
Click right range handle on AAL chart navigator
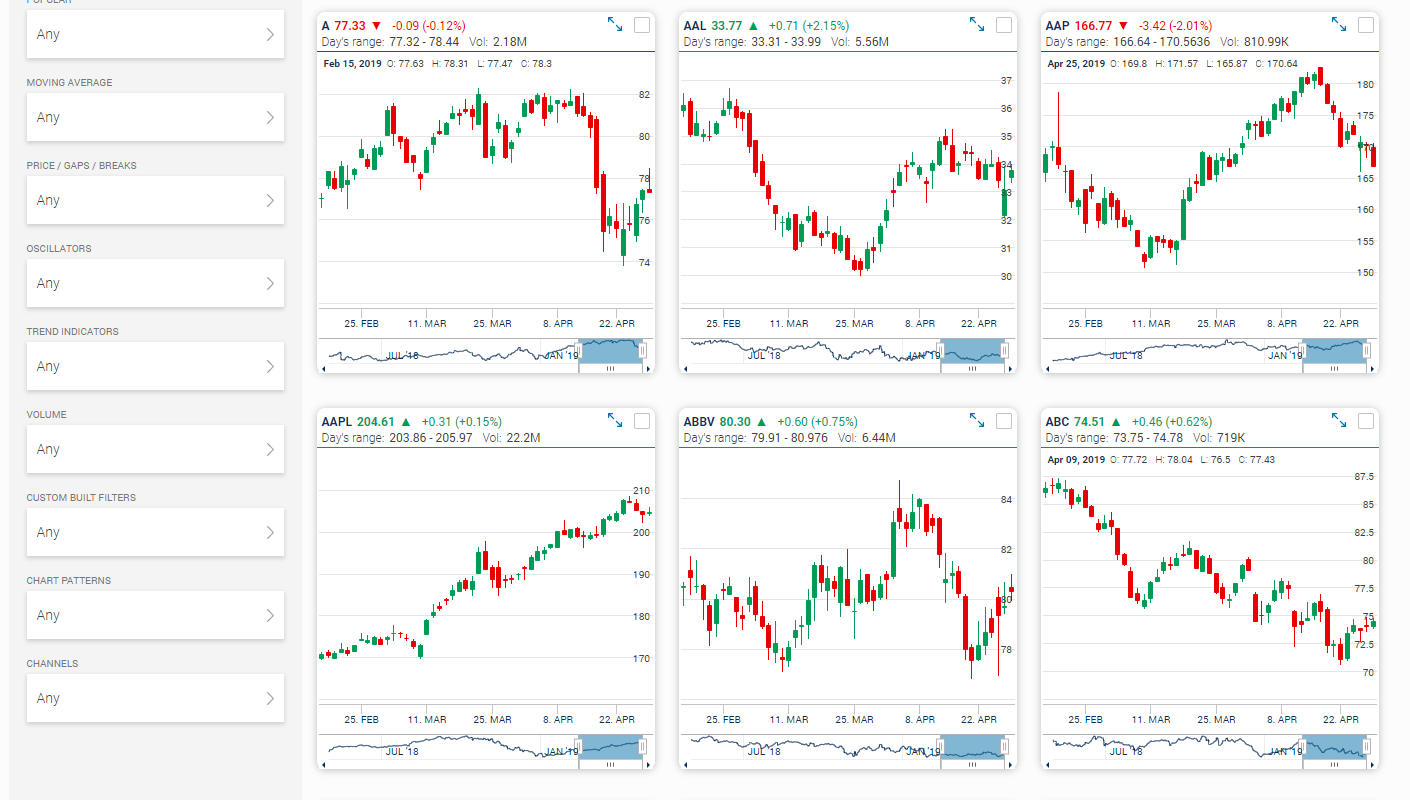point(1005,351)
